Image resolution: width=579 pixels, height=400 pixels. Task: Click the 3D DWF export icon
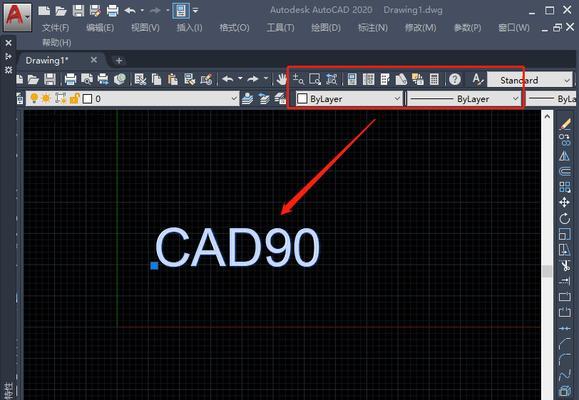point(120,79)
